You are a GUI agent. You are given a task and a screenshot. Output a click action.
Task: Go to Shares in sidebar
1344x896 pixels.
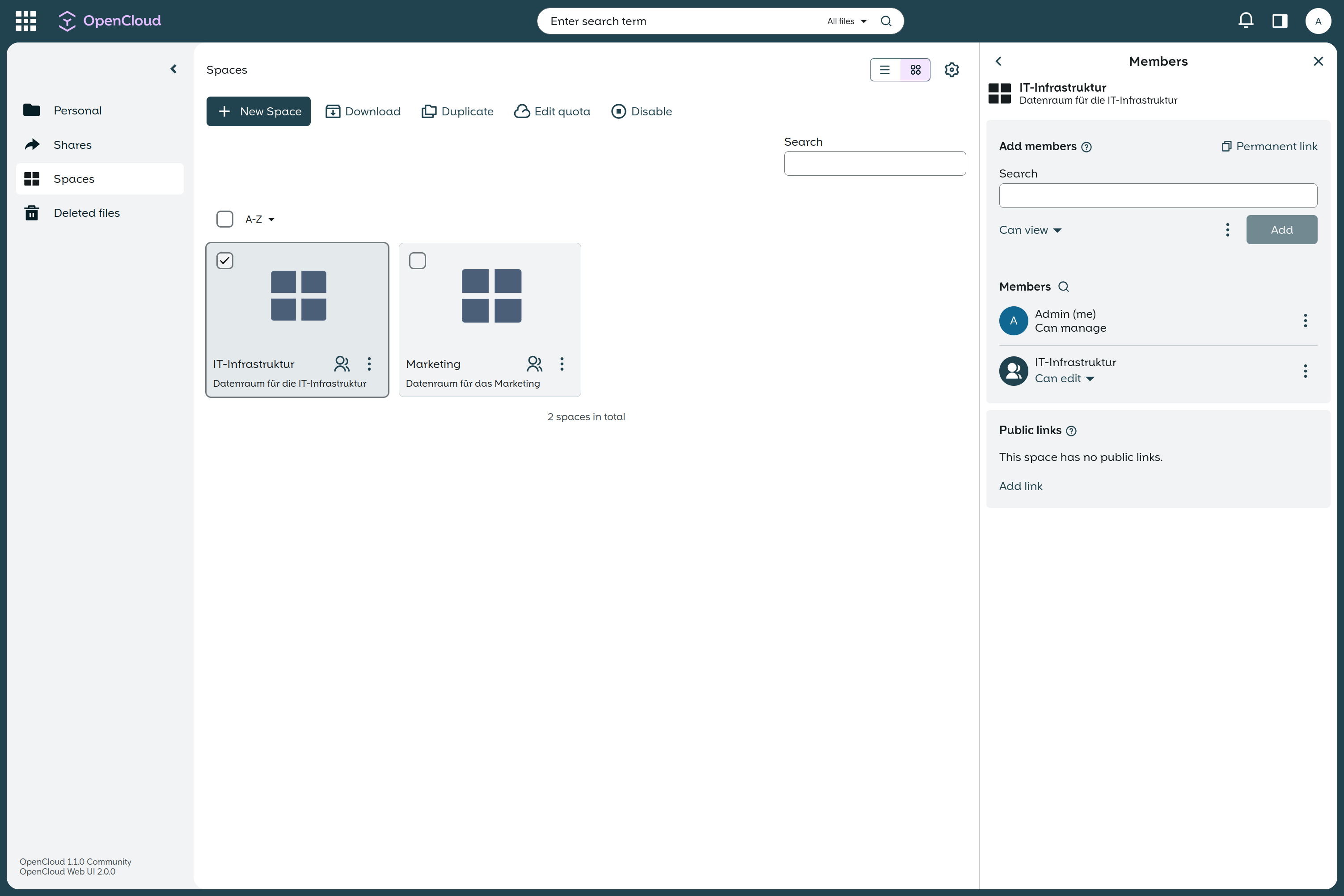[100, 144]
